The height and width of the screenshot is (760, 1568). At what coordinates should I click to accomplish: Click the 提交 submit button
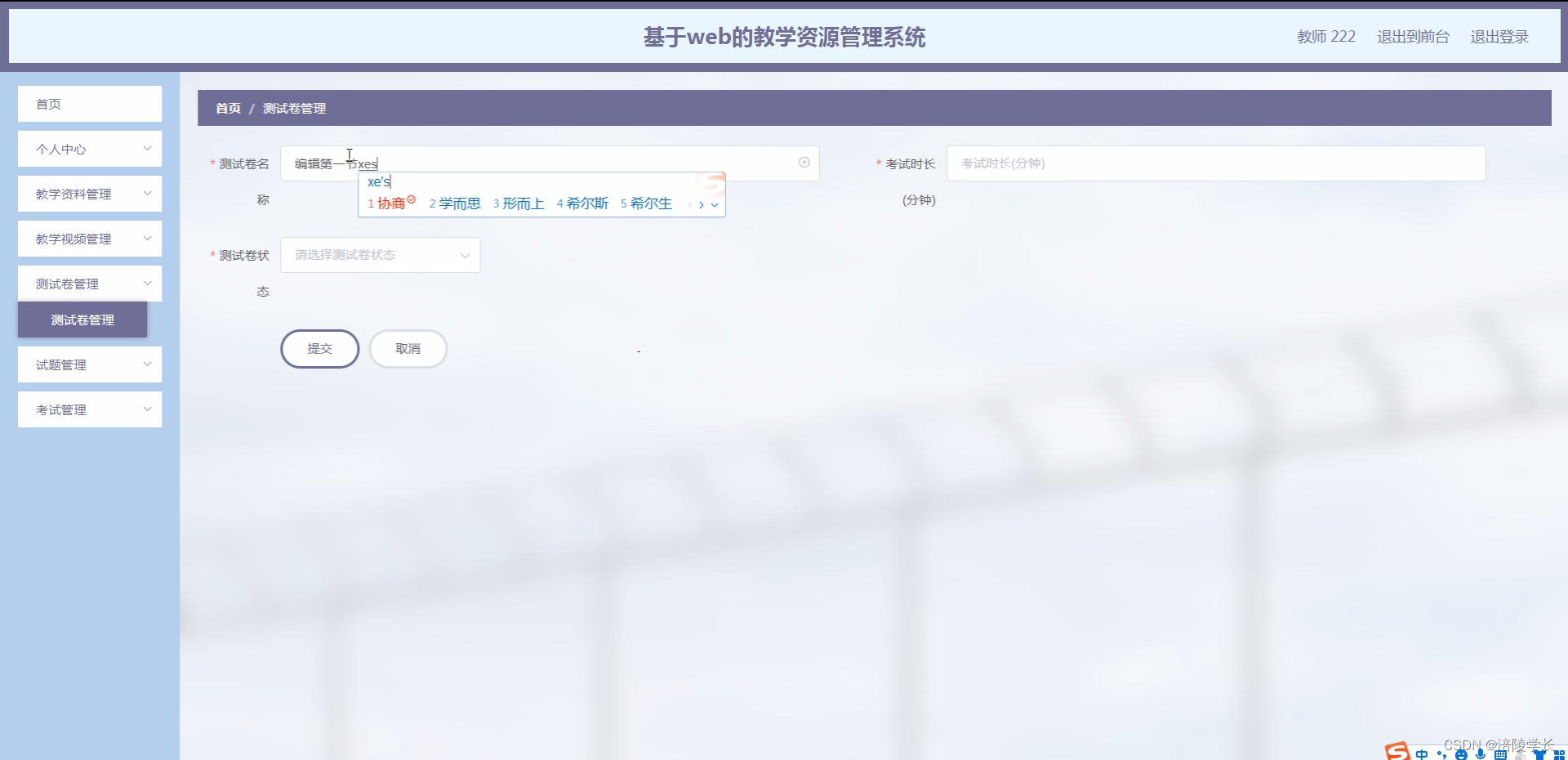(319, 348)
